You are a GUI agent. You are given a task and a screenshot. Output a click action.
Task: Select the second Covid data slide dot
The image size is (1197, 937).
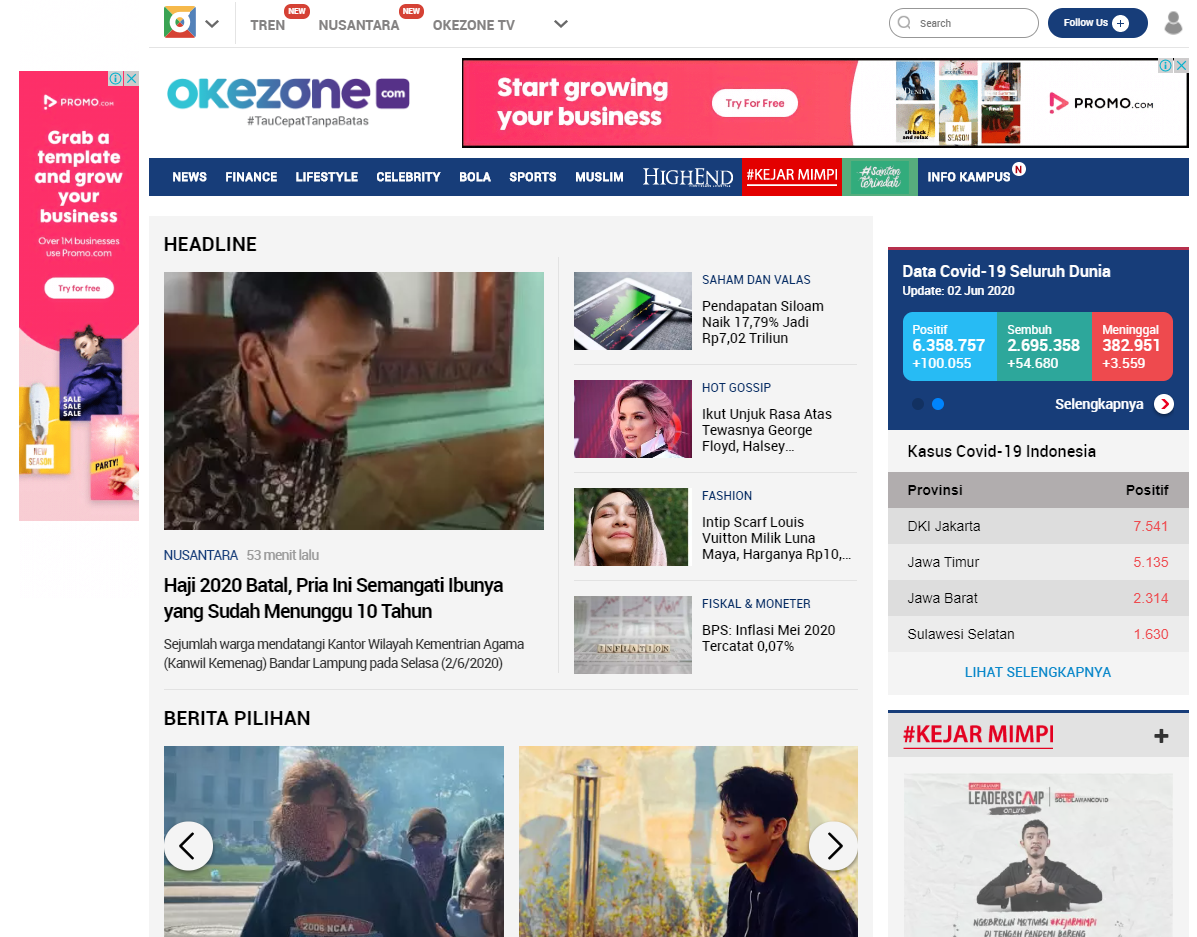pos(938,404)
